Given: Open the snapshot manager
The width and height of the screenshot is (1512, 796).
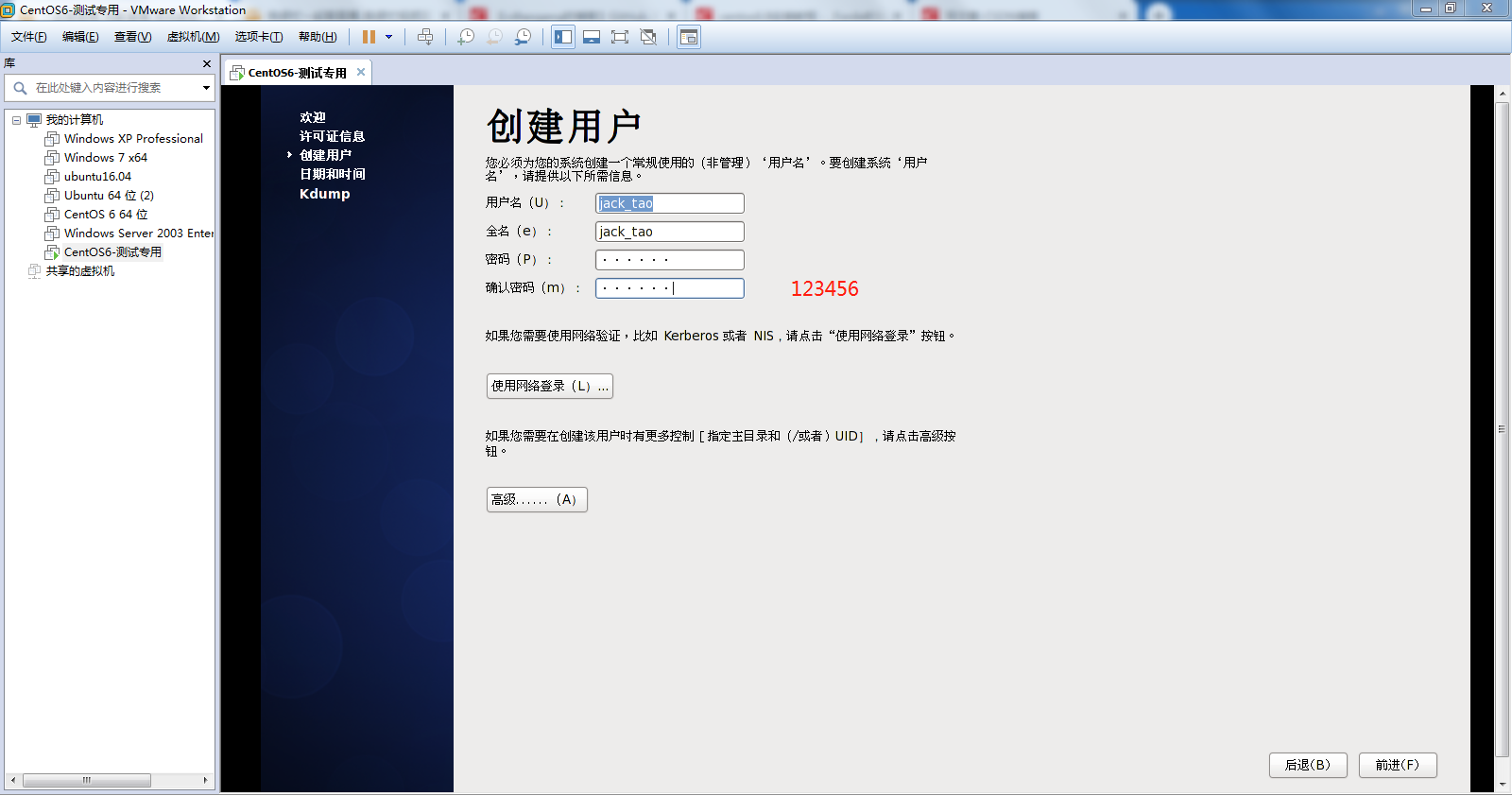Looking at the screenshot, I should [x=523, y=37].
